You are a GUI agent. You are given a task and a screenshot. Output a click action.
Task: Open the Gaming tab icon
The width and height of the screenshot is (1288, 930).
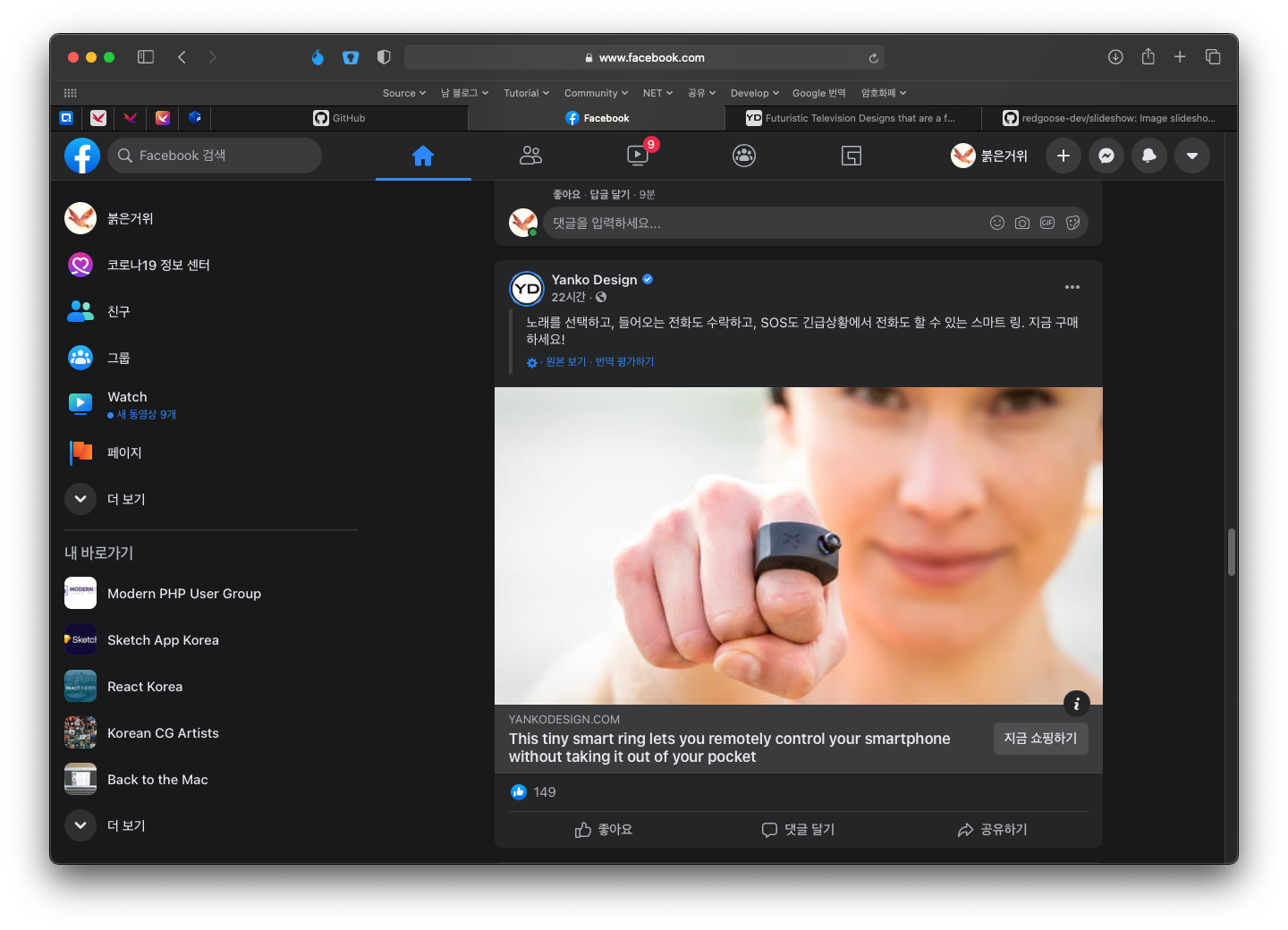click(852, 156)
